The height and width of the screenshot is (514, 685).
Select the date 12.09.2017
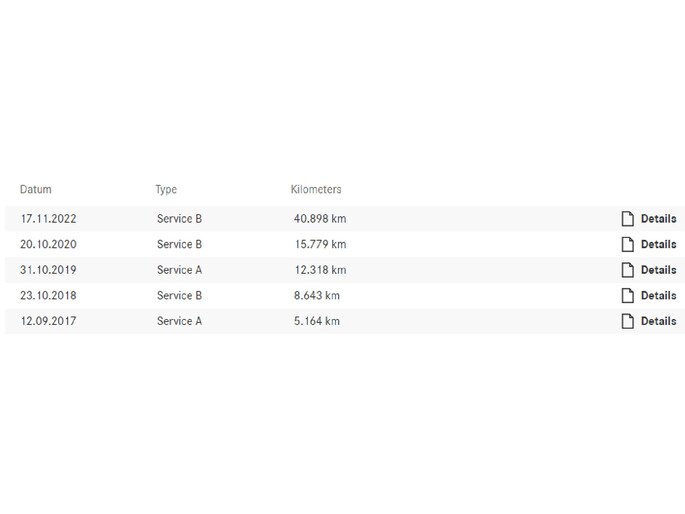coord(48,321)
